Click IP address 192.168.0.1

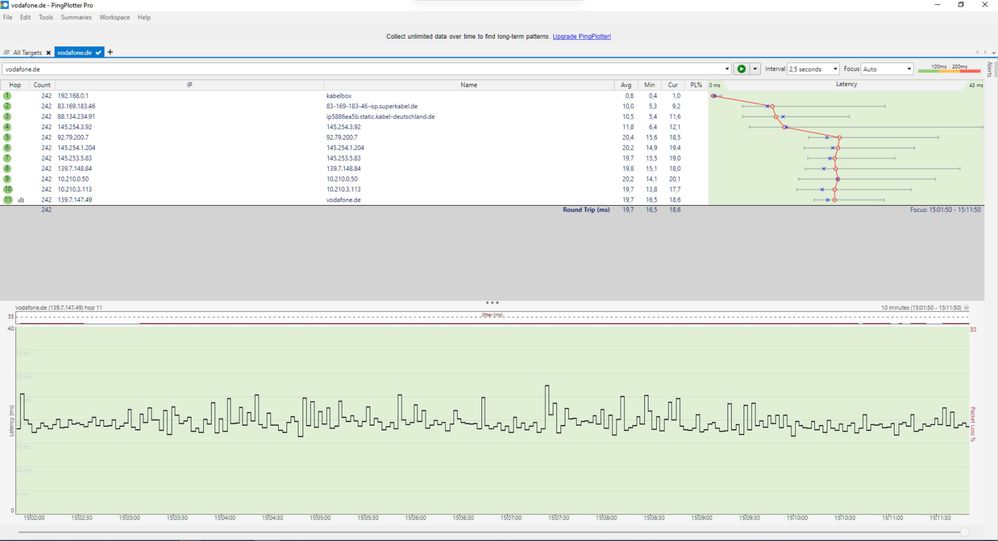[73, 95]
